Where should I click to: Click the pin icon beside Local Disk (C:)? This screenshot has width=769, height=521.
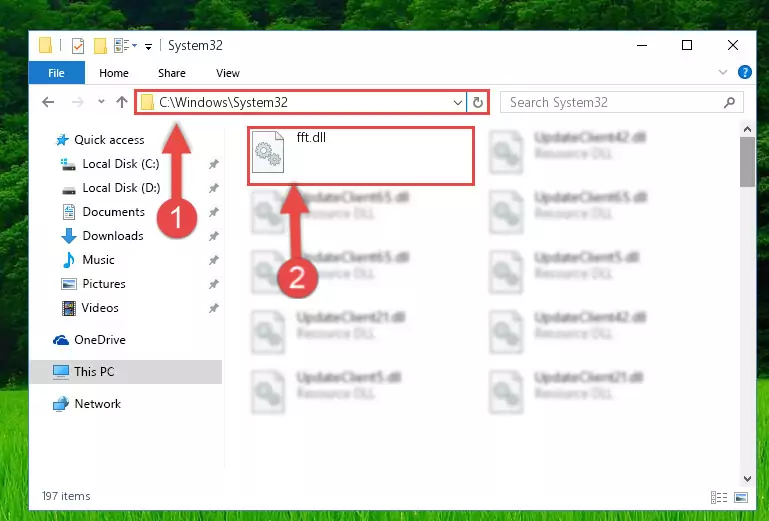point(213,164)
